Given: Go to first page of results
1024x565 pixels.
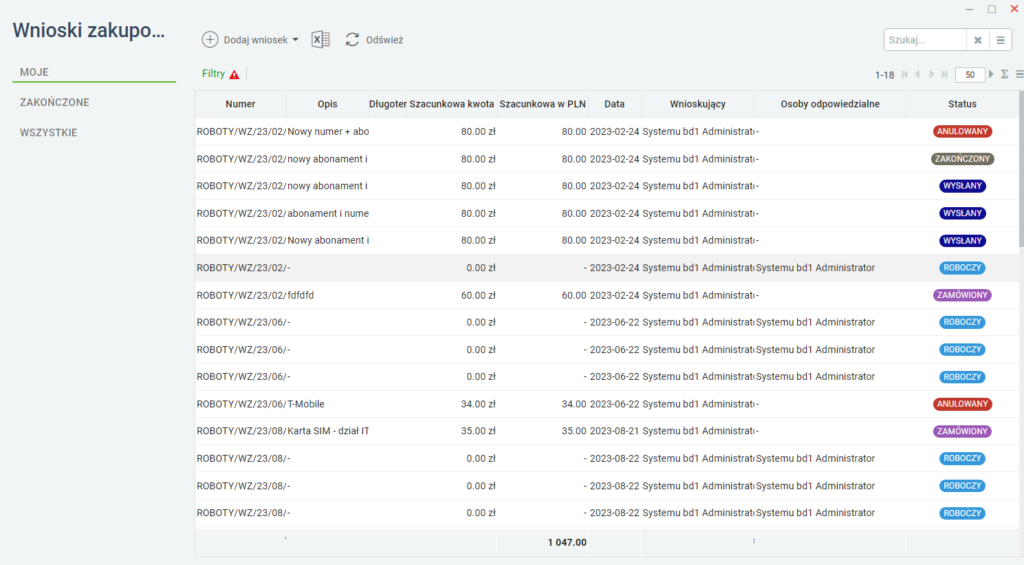Looking at the screenshot, I should tap(904, 74).
